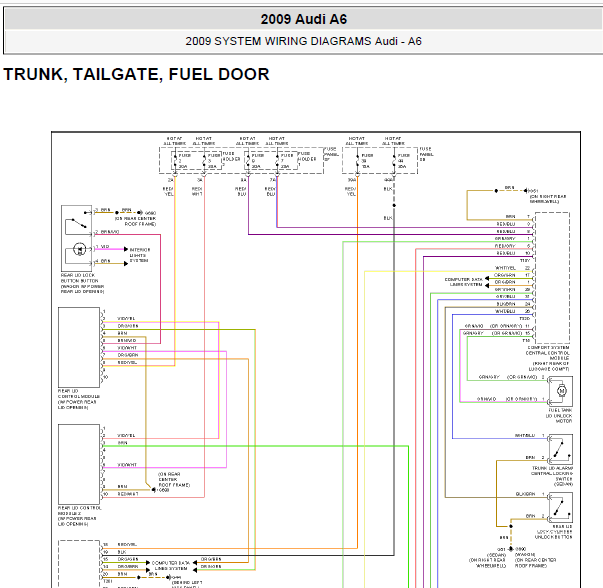Click the fuse symbol feeding terminal 8A
This screenshot has height=588, width=603.
[x=248, y=161]
